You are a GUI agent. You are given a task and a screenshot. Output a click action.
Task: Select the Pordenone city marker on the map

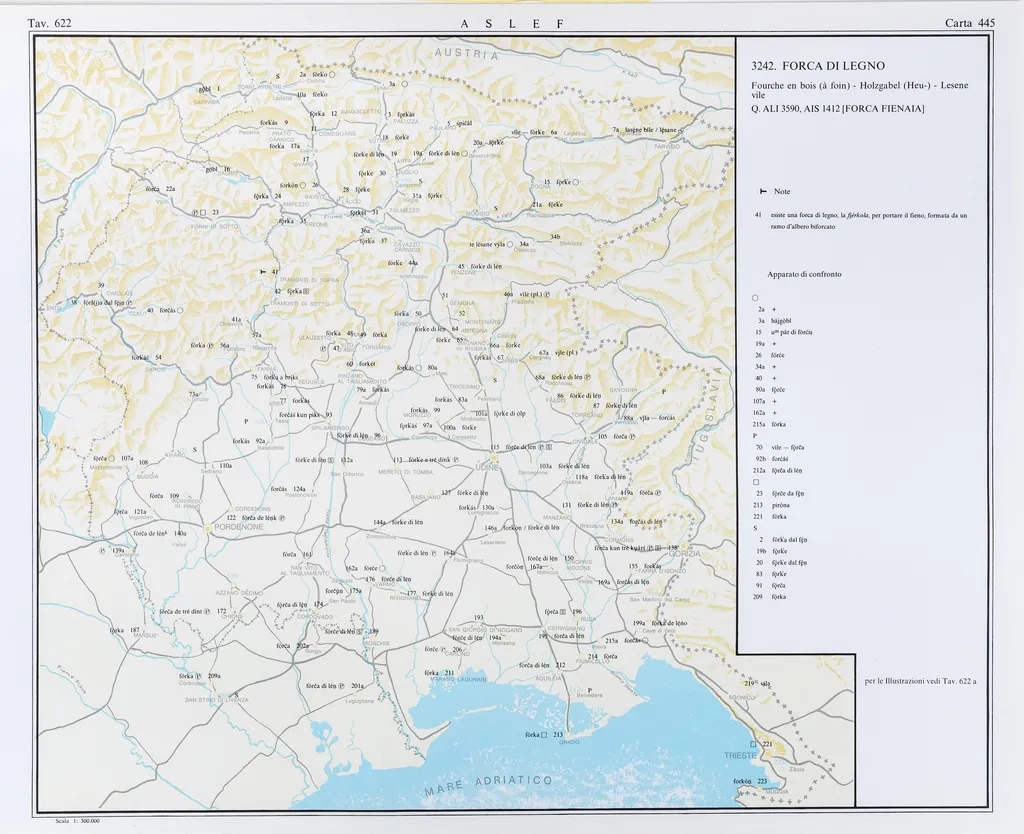coord(208,526)
